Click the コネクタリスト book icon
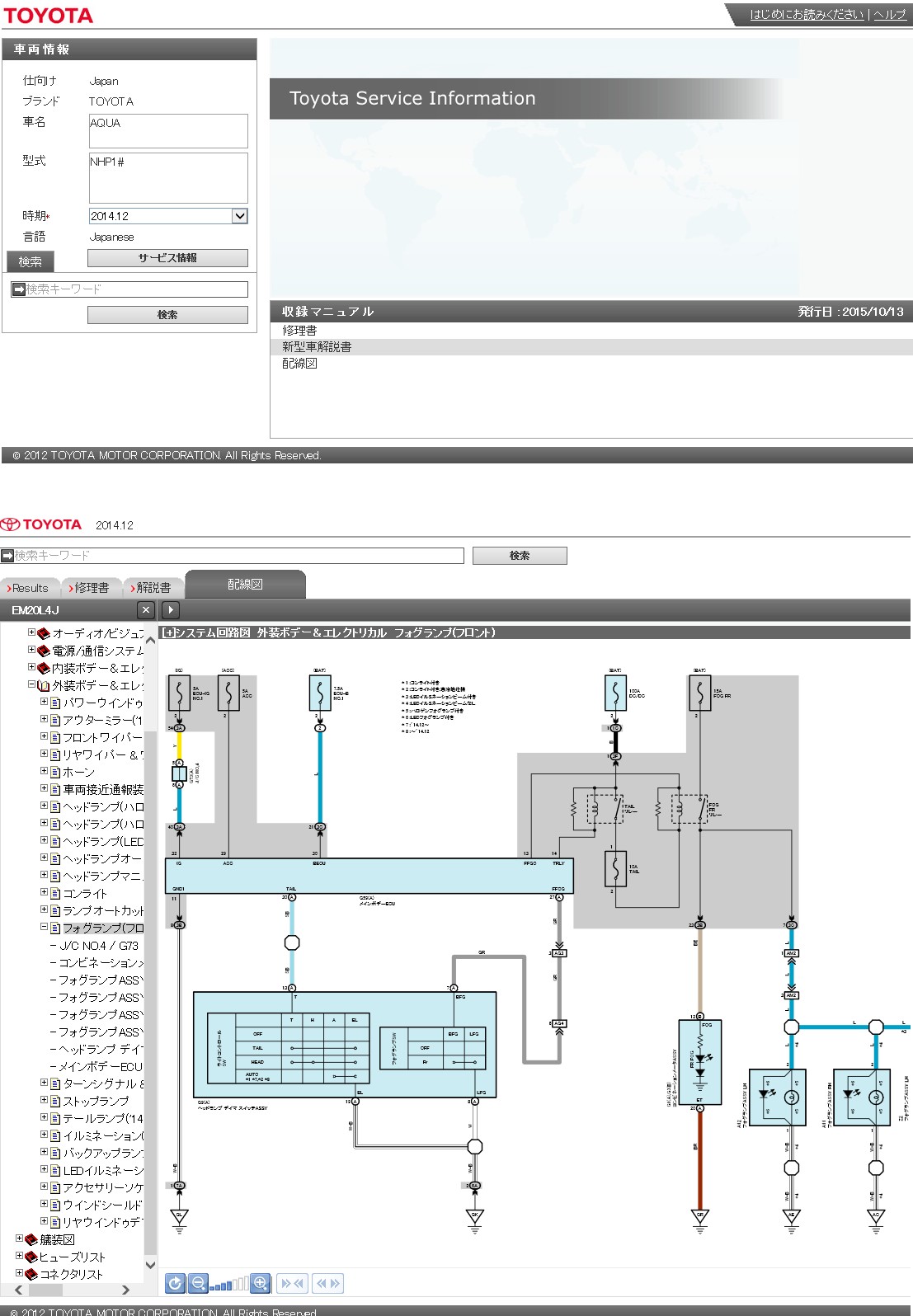This screenshot has width=913, height=1316. [31, 1274]
